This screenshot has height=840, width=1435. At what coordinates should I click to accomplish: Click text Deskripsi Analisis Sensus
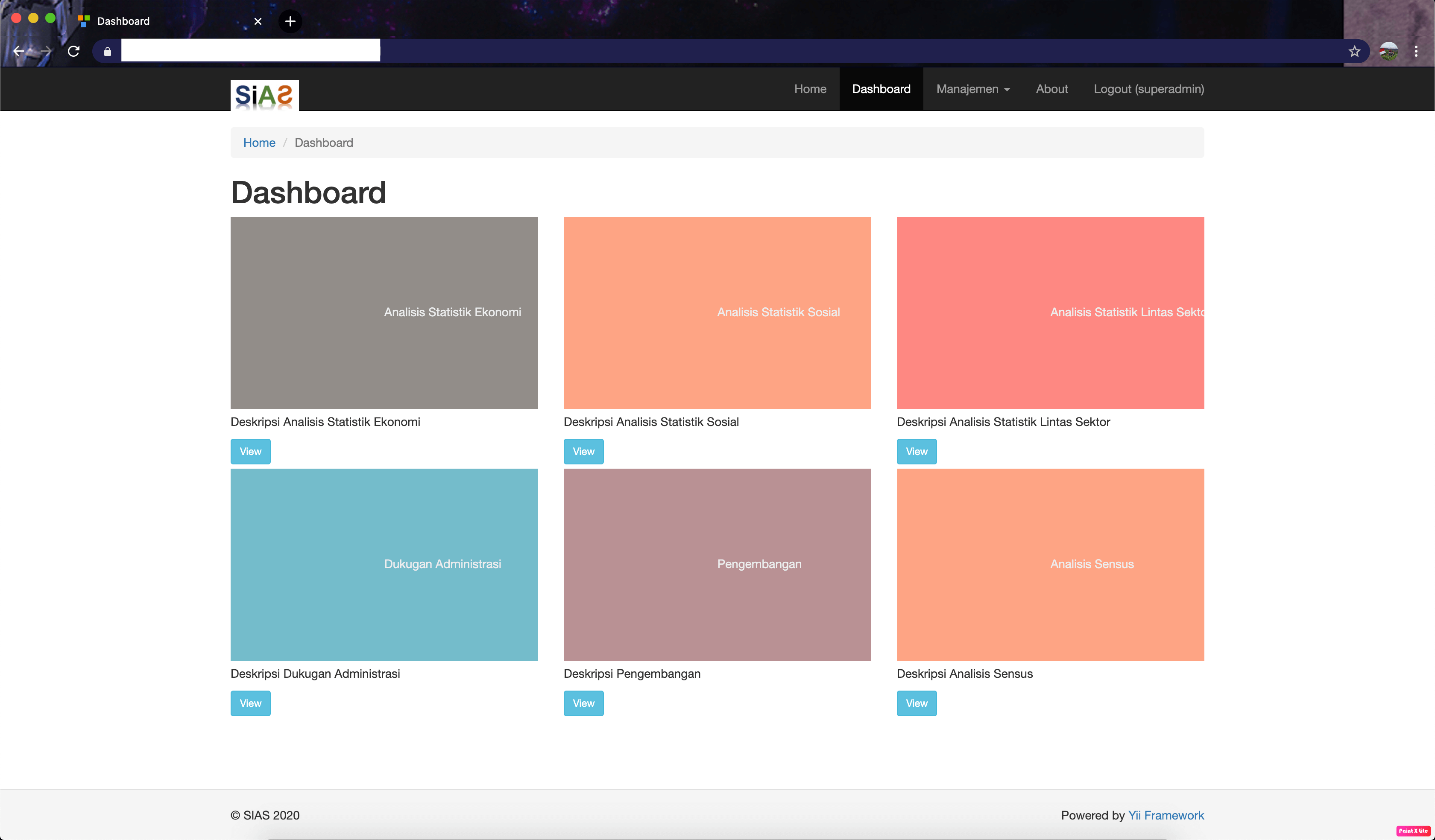coord(965,674)
